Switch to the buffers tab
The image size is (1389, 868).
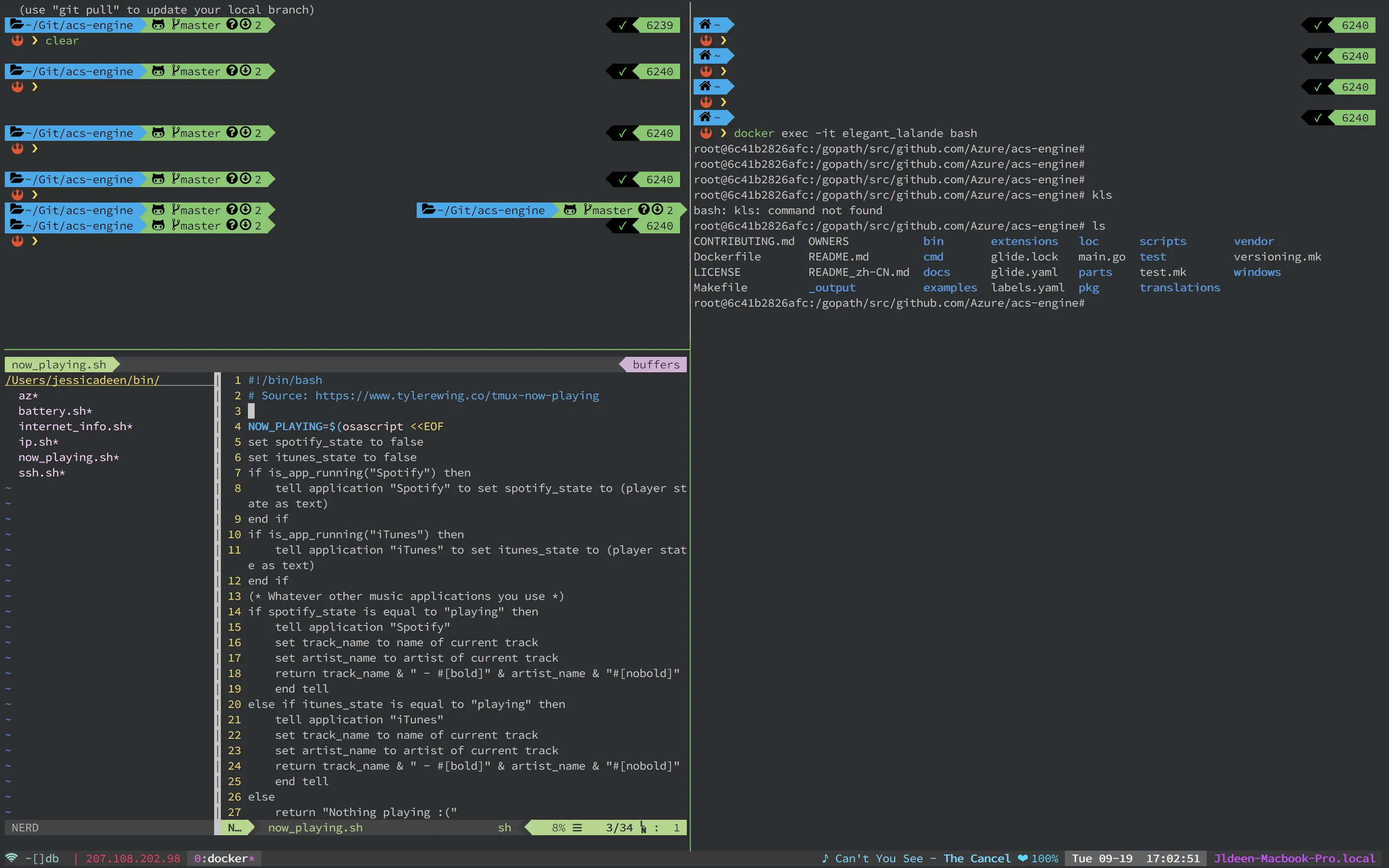click(654, 365)
